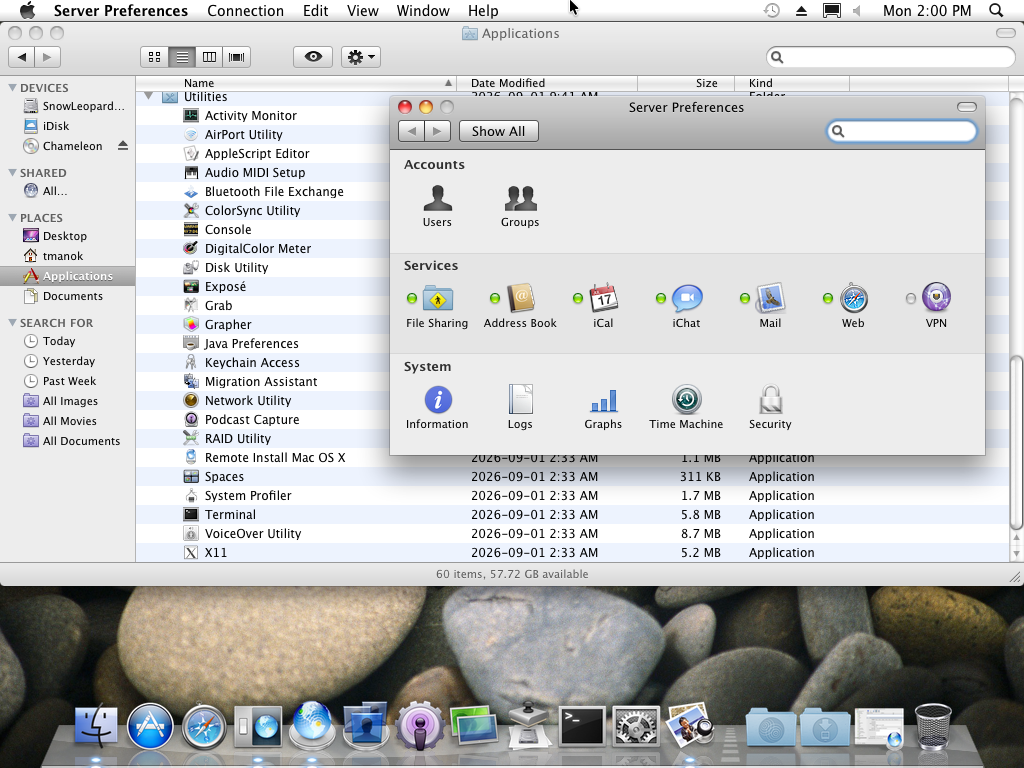This screenshot has height=768, width=1024.
Task: Open the Logs pane
Action: (x=520, y=408)
